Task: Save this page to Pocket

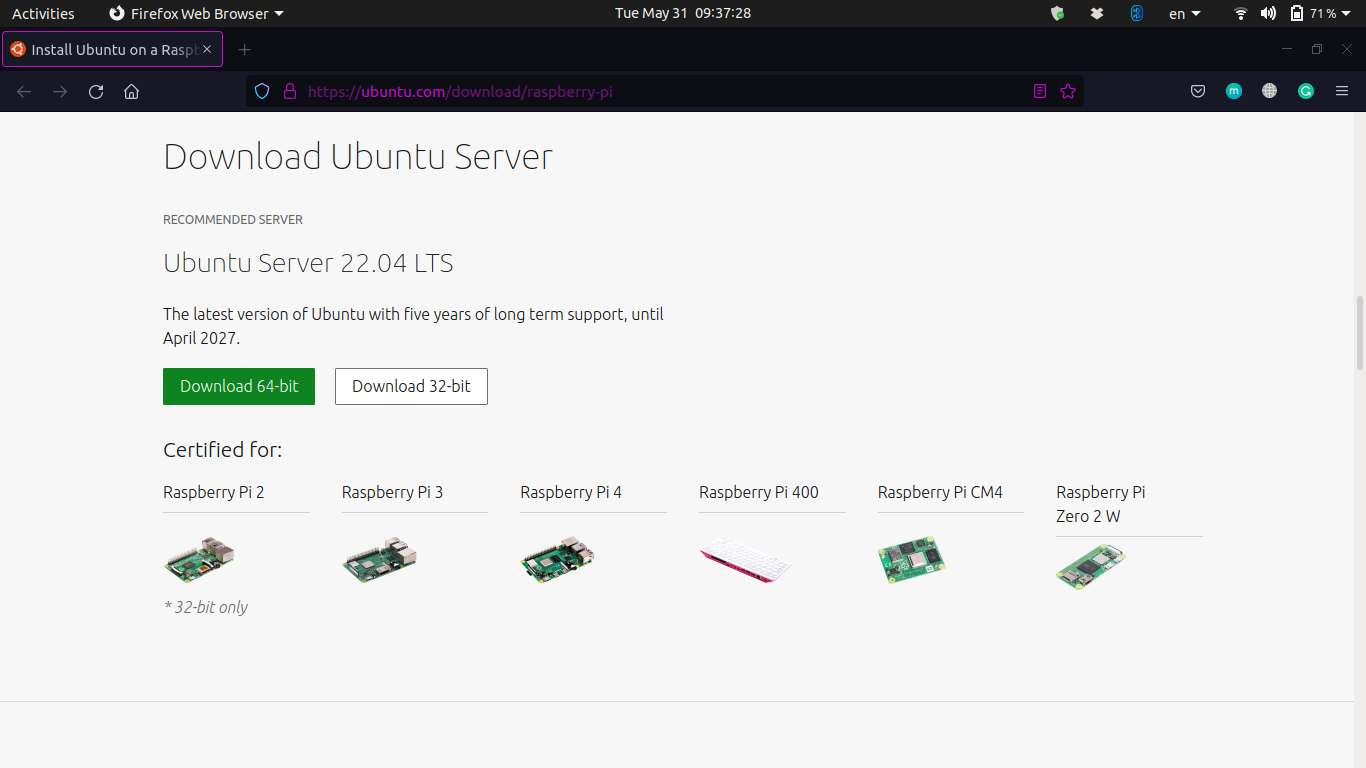Action: pos(1197,91)
